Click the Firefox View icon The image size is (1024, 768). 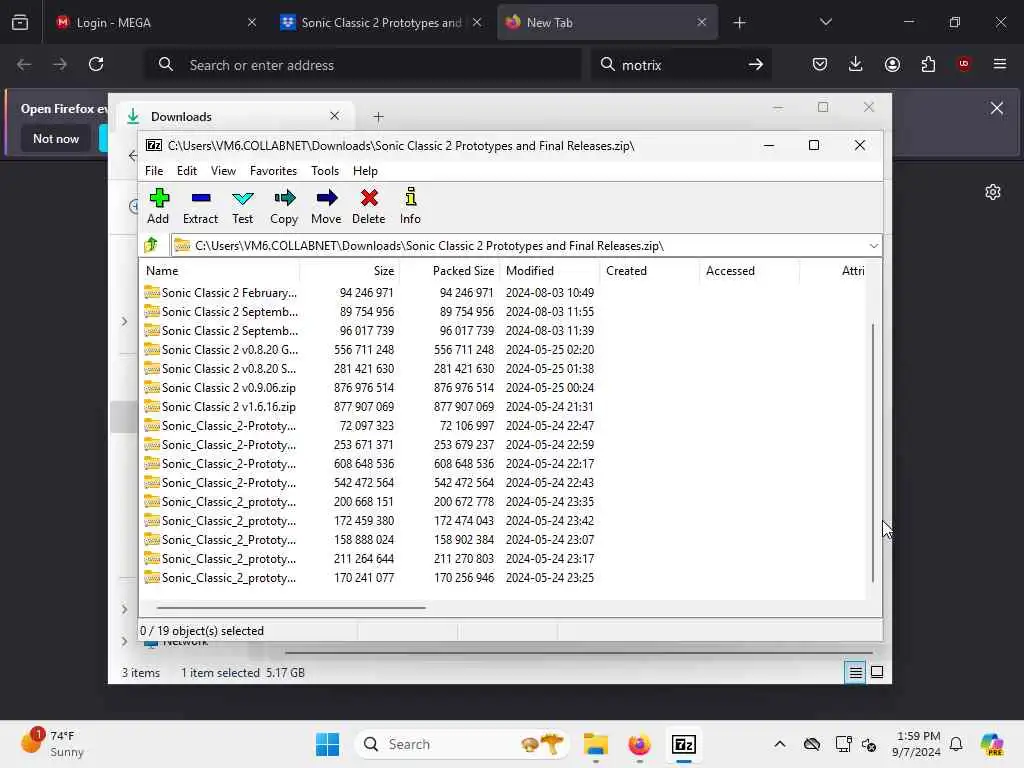(x=20, y=22)
